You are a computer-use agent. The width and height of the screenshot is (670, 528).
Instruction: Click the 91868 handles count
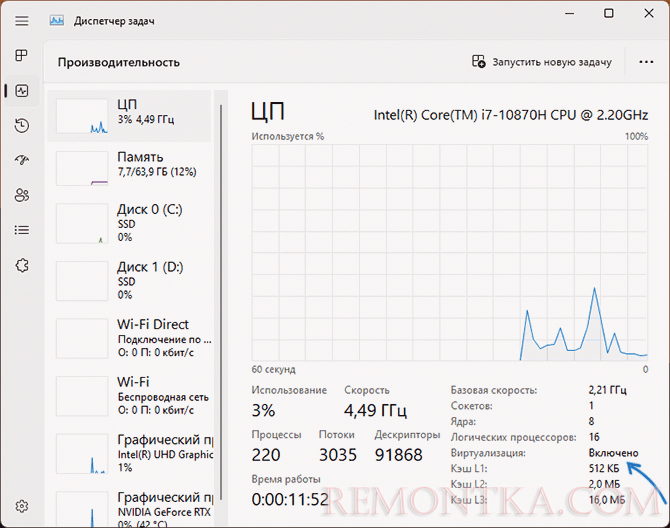(x=398, y=455)
